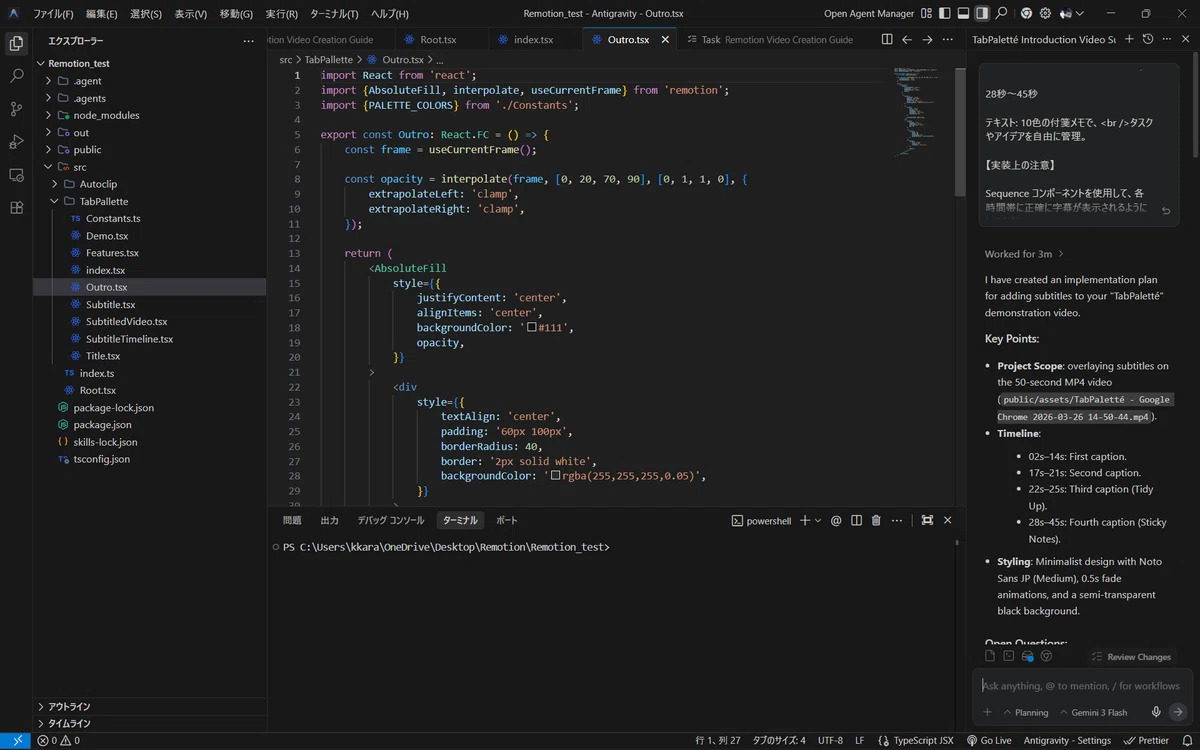Toggle the bottom panel visibility
Image resolution: width=1200 pixels, height=750 pixels.
963,14
